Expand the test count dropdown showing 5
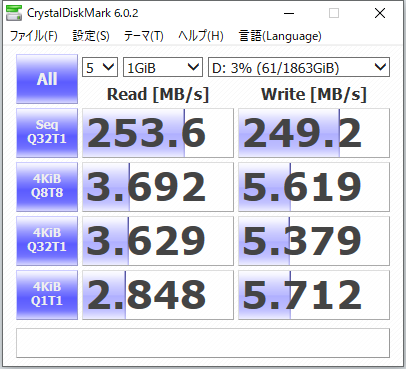This screenshot has width=406, height=369. 100,67
